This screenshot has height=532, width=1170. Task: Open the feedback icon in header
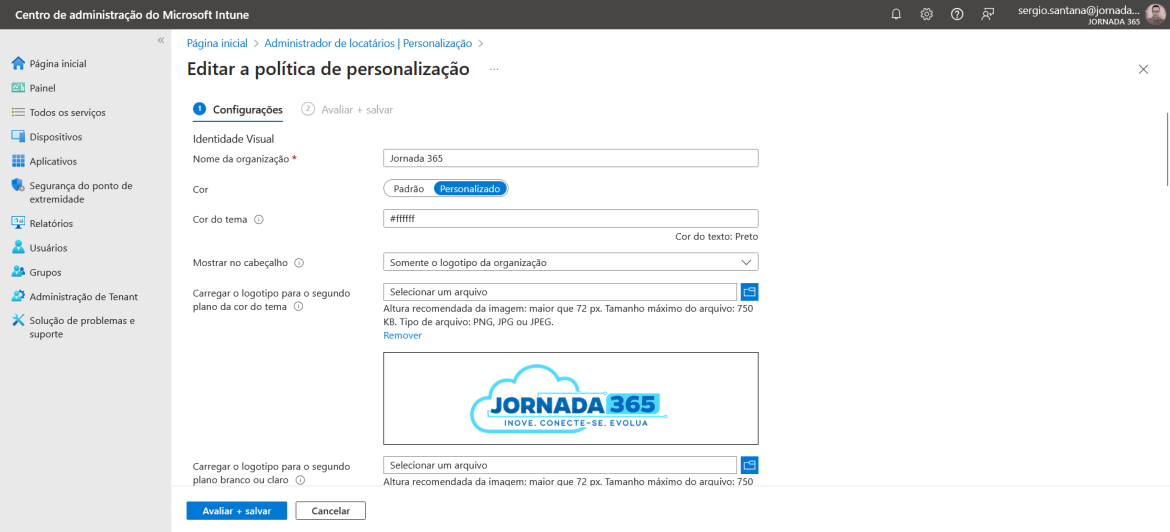pyautogui.click(x=988, y=14)
